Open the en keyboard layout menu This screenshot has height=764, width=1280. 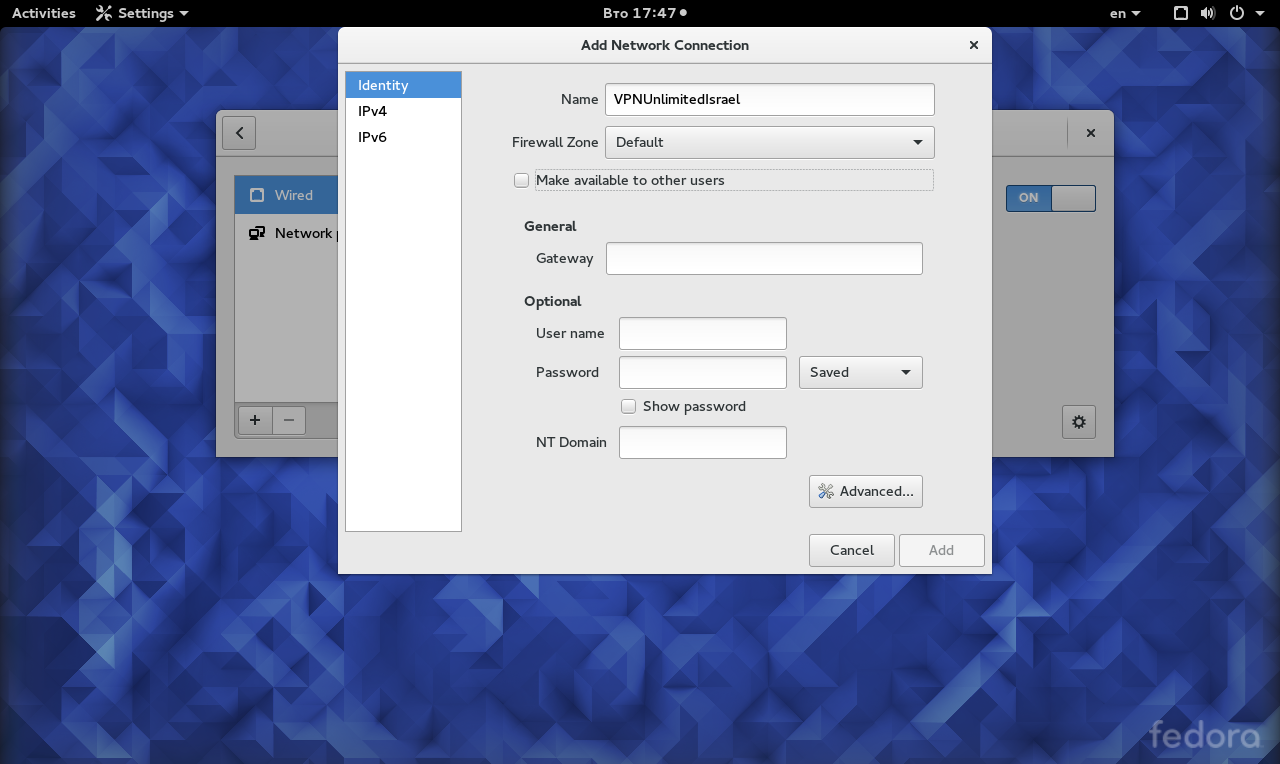1125,13
